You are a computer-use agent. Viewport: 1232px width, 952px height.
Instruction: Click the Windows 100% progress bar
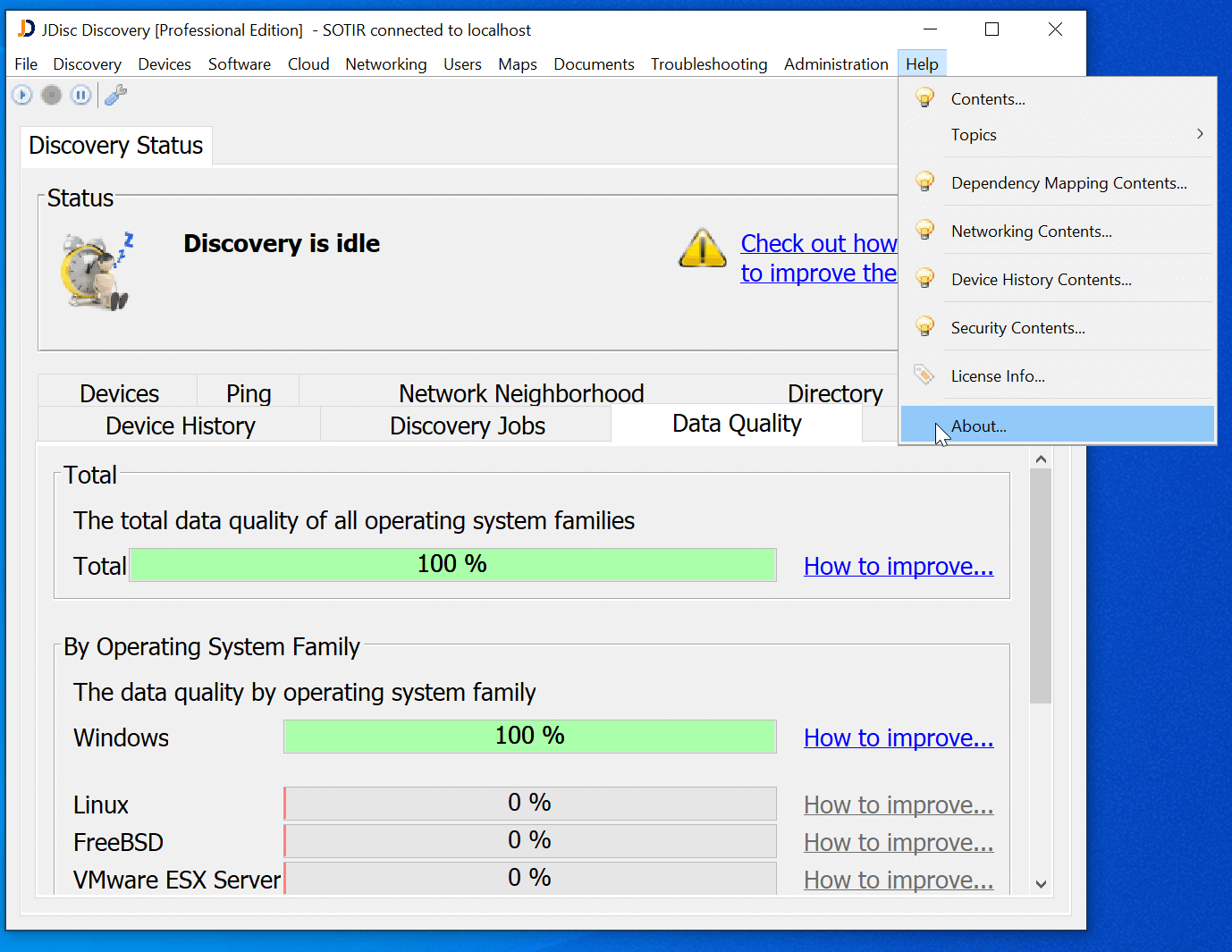529,736
